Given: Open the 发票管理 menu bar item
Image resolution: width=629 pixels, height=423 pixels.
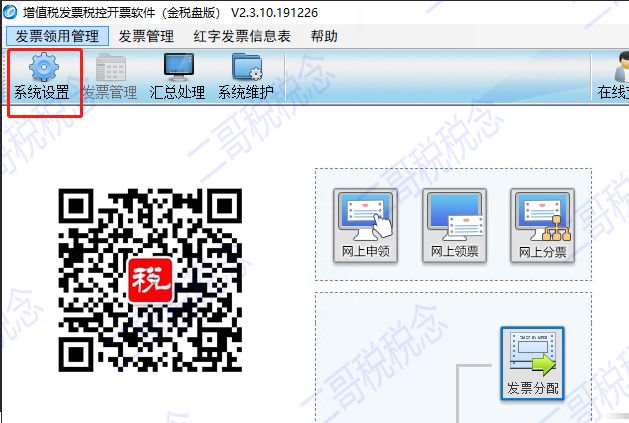Looking at the screenshot, I should pyautogui.click(x=146, y=37).
